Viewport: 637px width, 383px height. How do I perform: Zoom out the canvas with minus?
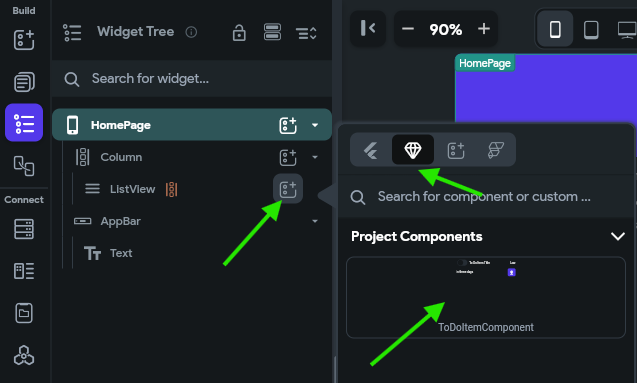tap(407, 29)
